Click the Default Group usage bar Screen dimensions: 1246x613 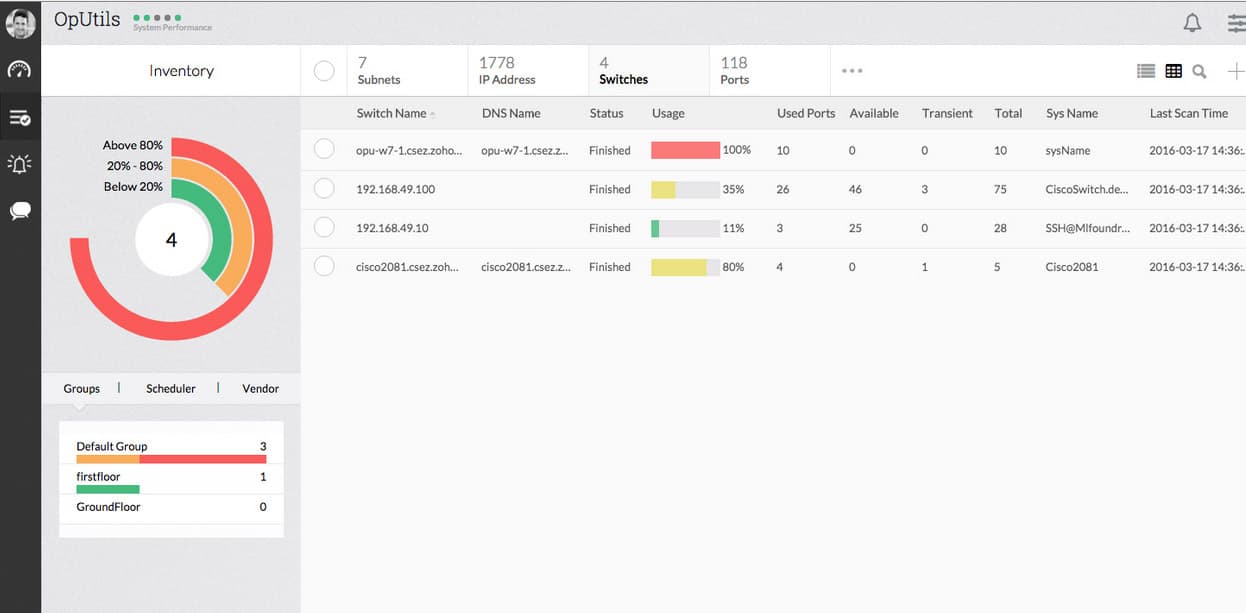(x=171, y=459)
